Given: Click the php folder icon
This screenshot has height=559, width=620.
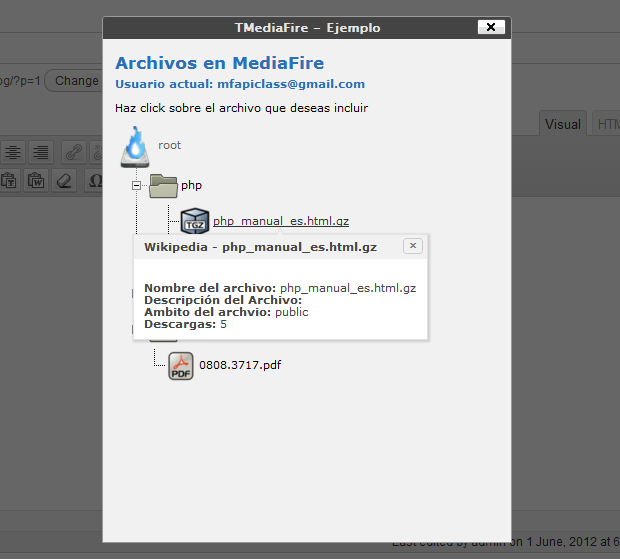Looking at the screenshot, I should (163, 186).
